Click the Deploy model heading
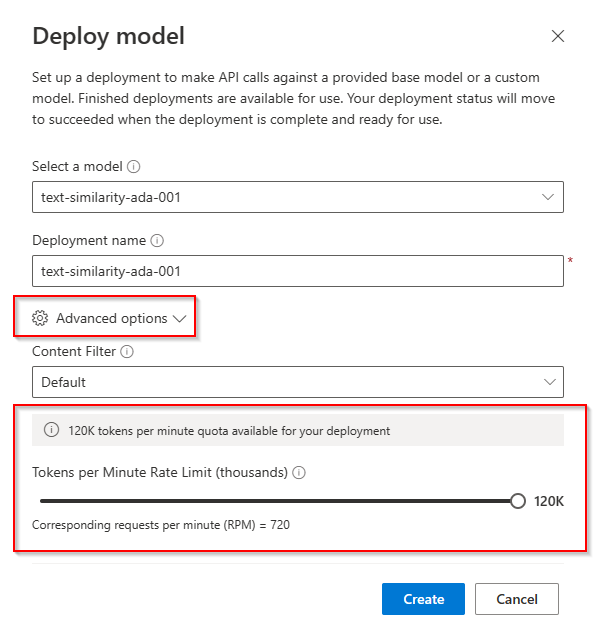Screen dimensions: 596x635 coord(109,36)
